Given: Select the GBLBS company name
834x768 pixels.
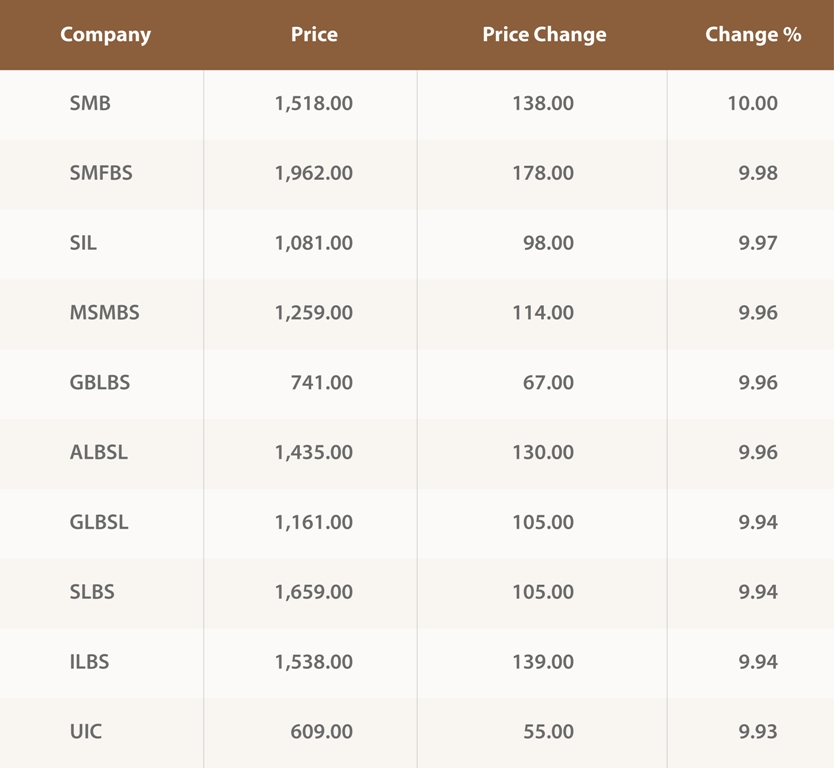Looking at the screenshot, I should 100,383.
